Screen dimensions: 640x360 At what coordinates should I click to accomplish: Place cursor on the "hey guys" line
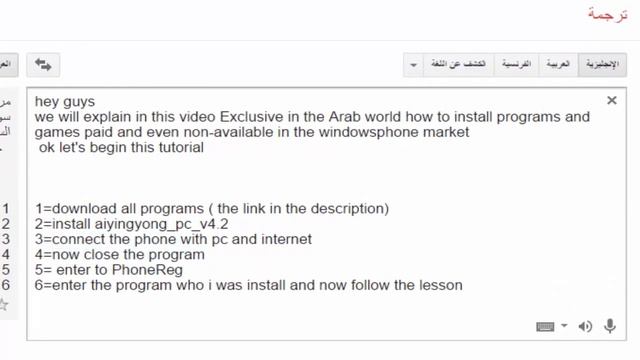pyautogui.click(x=65, y=102)
